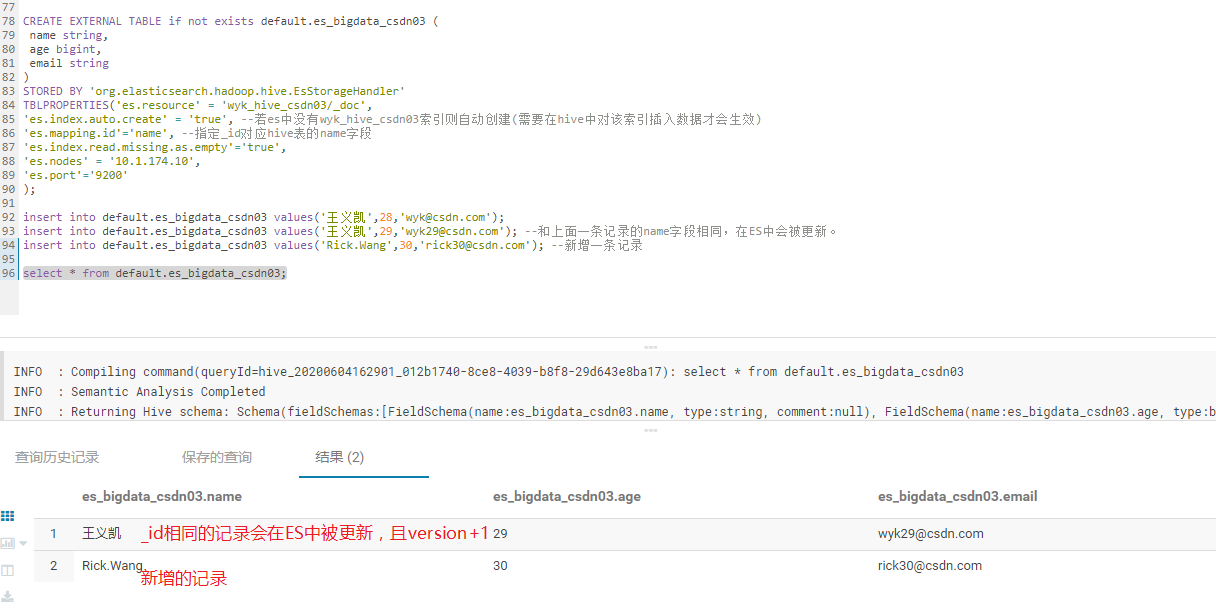Viewport: 1216px width, 615px height.
Task: Open the bar chart results view
Action: (7, 543)
